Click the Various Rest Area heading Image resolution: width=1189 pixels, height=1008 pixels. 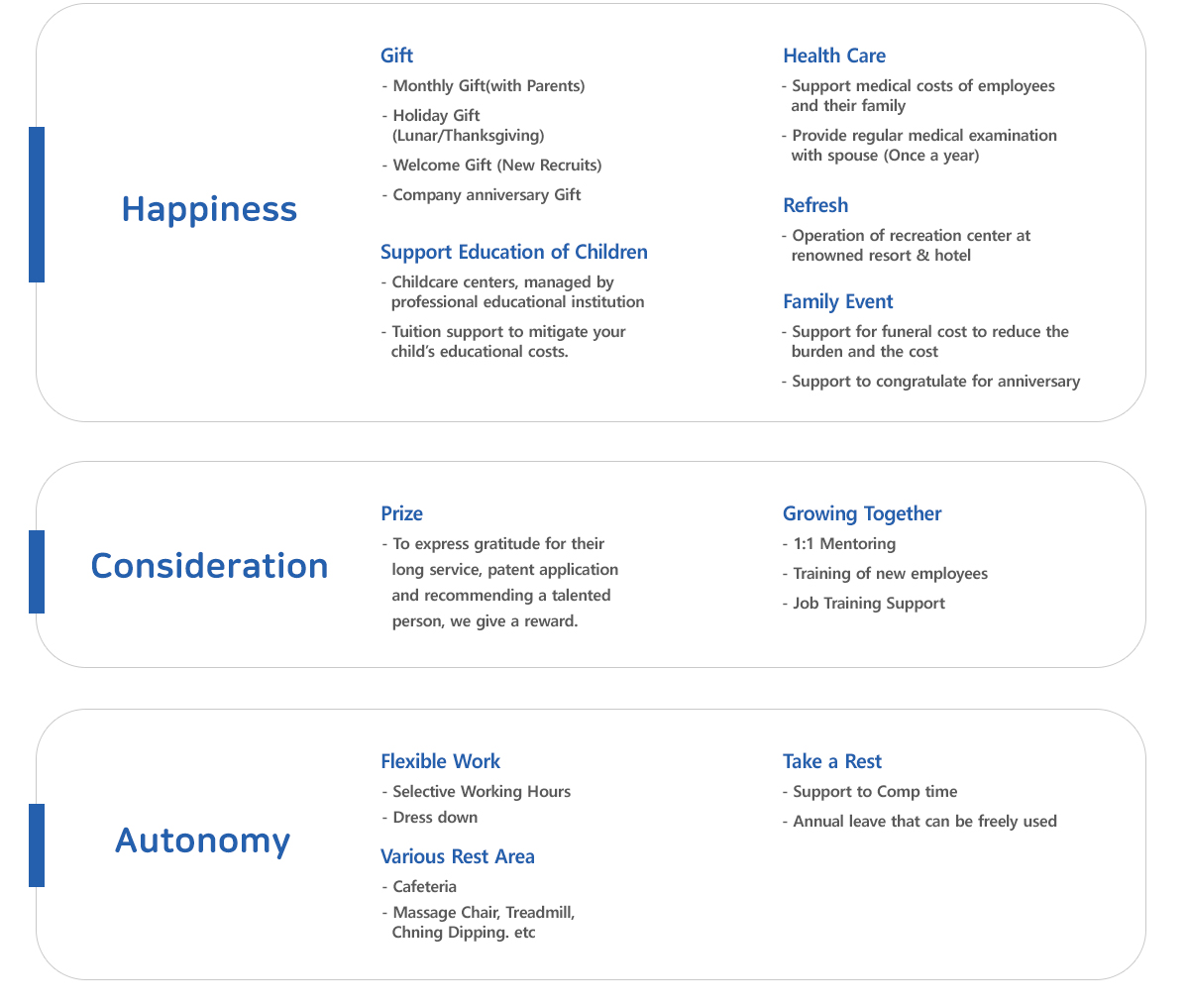[x=458, y=856]
